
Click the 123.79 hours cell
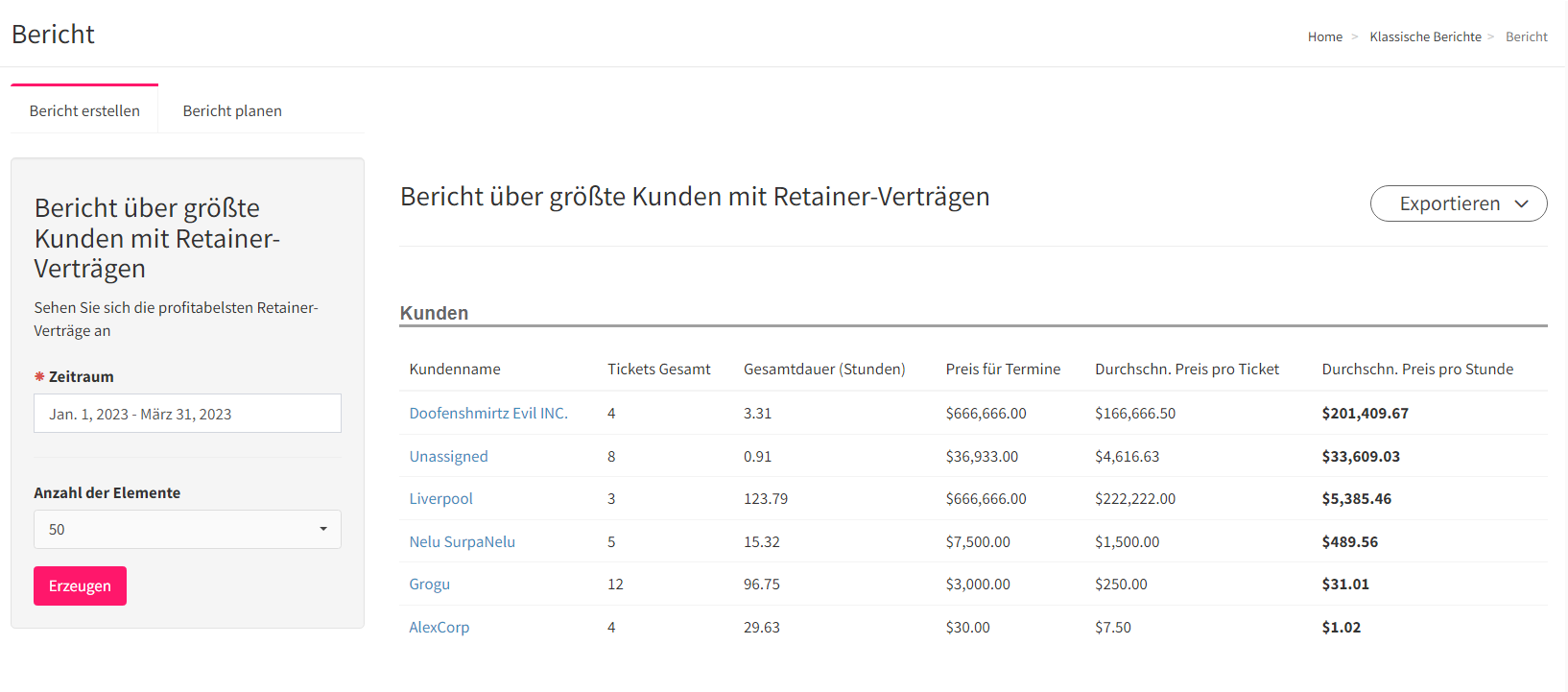pos(765,498)
